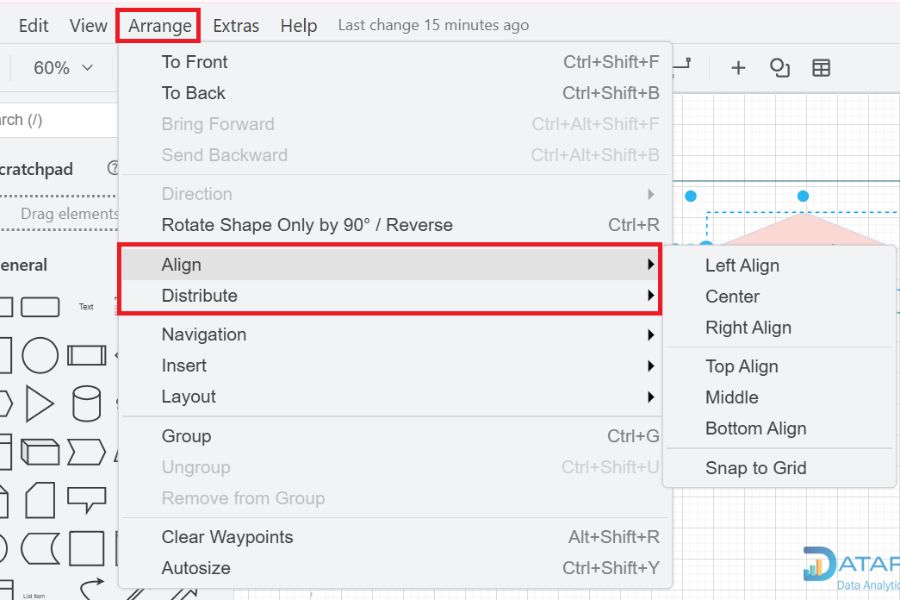Choose the cylinder shape in shape library
Viewport: 900px width, 600px height.
click(x=87, y=404)
